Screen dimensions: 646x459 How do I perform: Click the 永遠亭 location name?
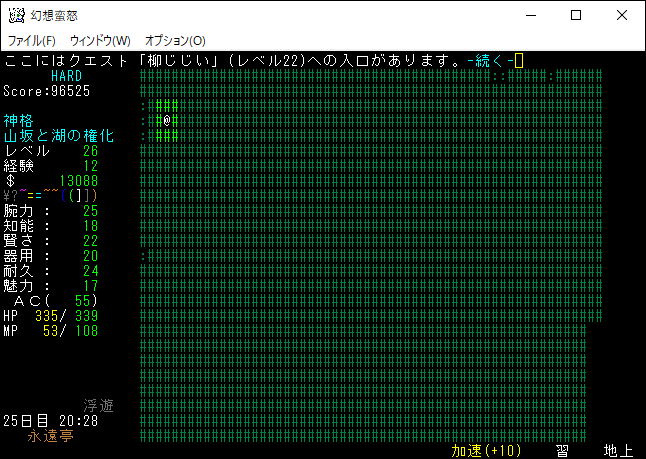coord(50,436)
